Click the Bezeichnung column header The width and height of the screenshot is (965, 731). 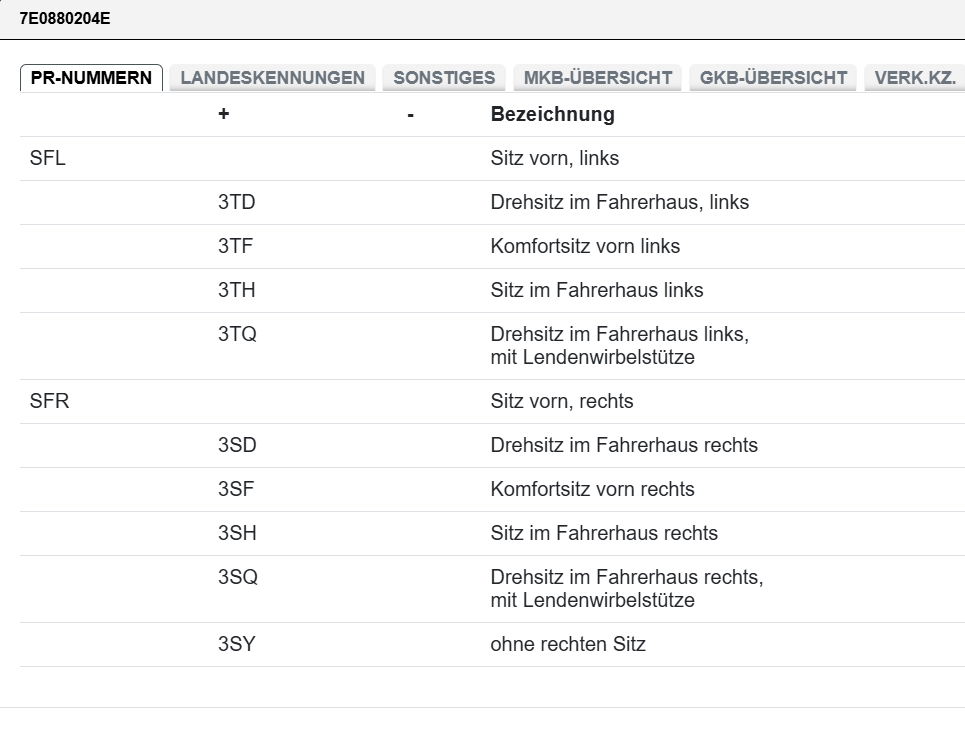click(x=552, y=114)
